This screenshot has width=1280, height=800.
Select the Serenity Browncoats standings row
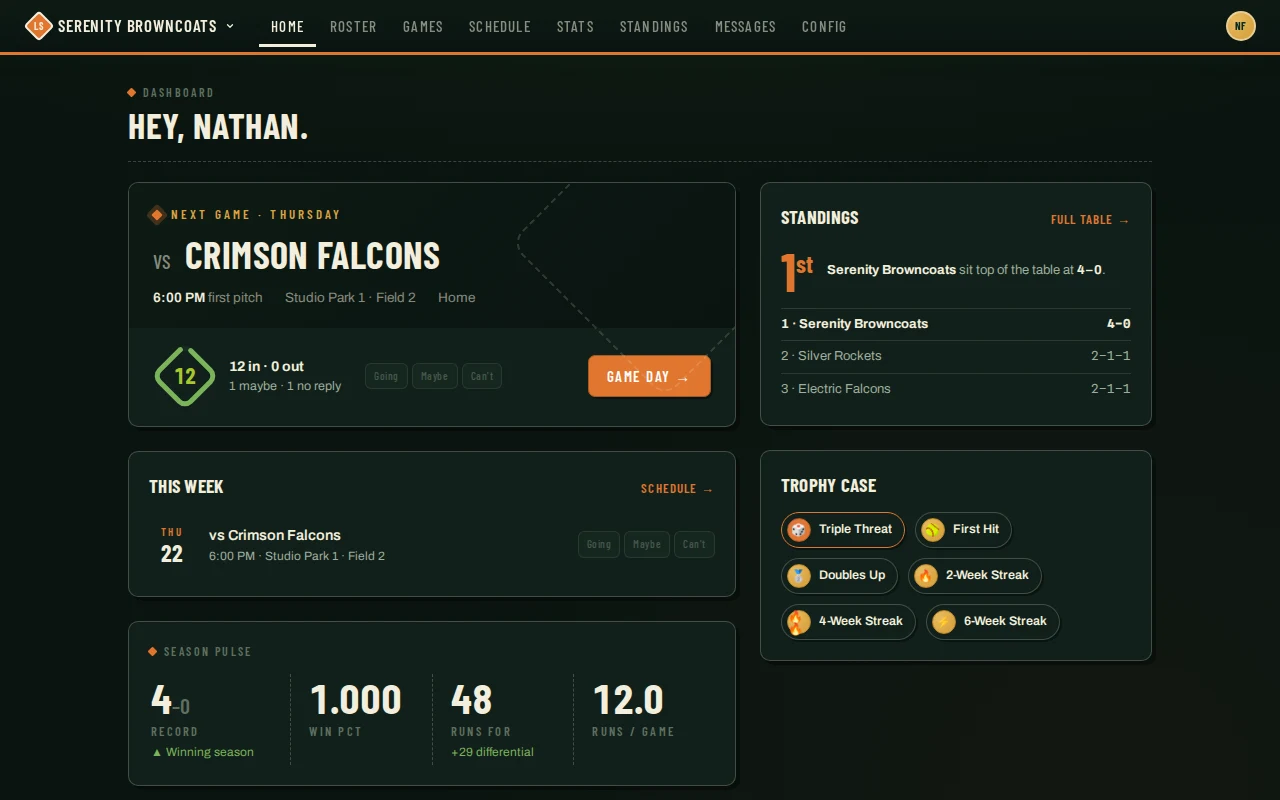click(x=956, y=324)
